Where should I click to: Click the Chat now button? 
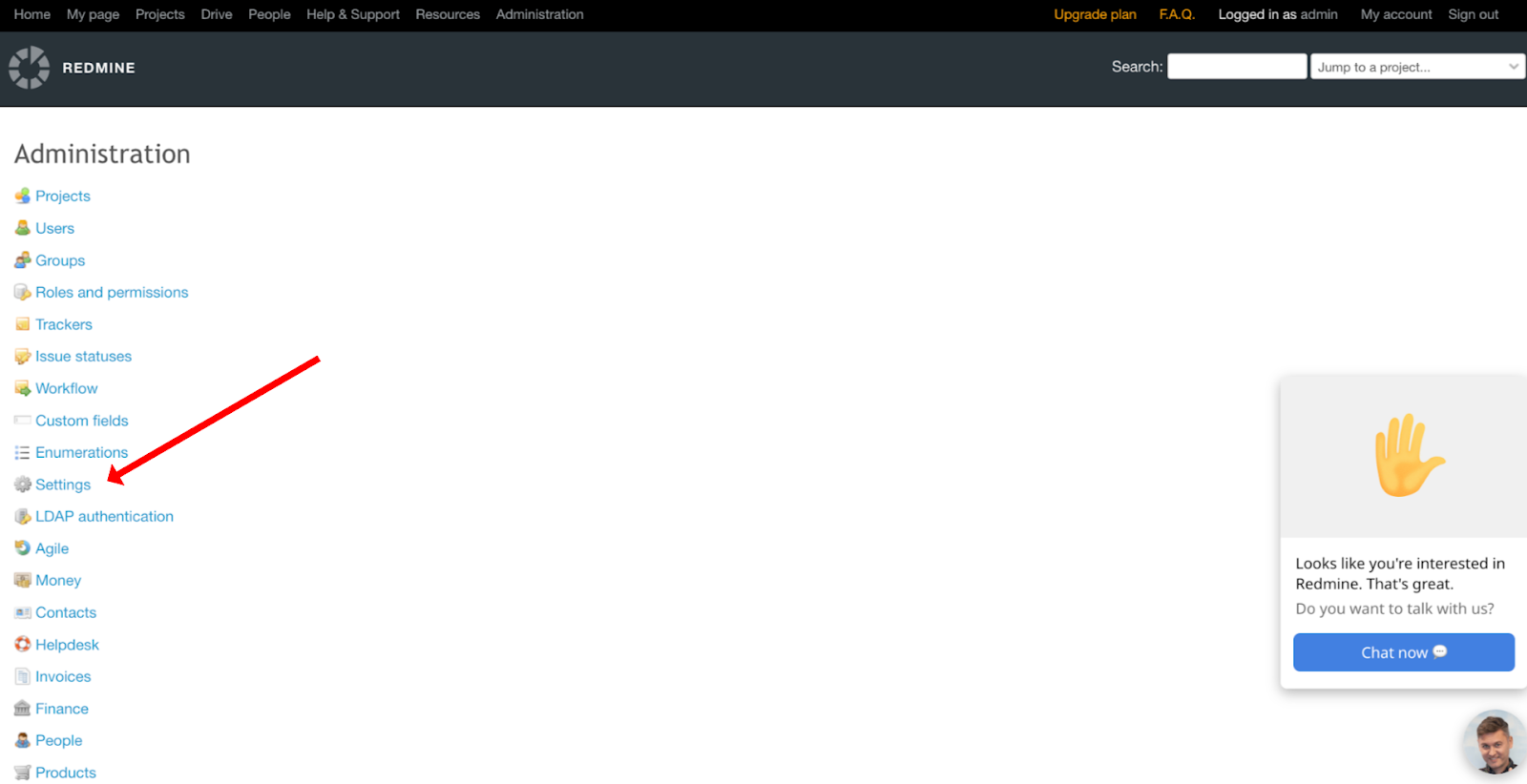pyautogui.click(x=1404, y=652)
